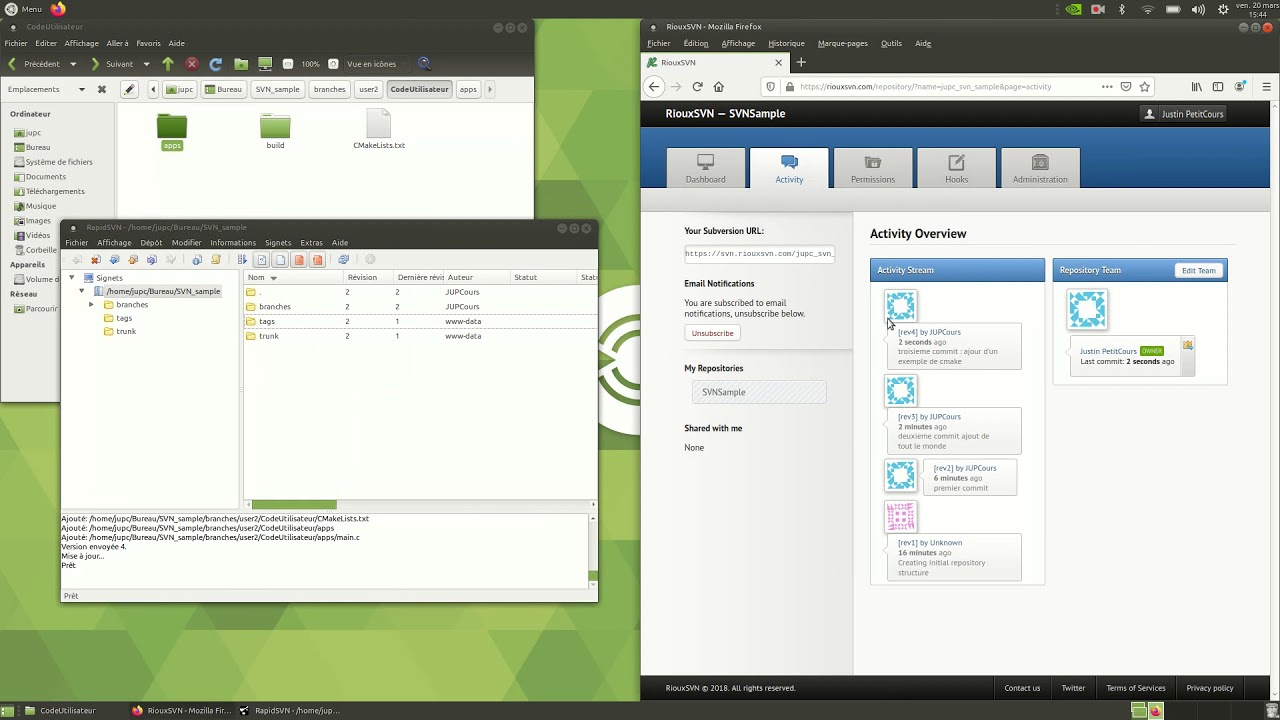Image resolution: width=1280 pixels, height=720 pixels.
Task: Go back in Firefox
Action: click(654, 87)
